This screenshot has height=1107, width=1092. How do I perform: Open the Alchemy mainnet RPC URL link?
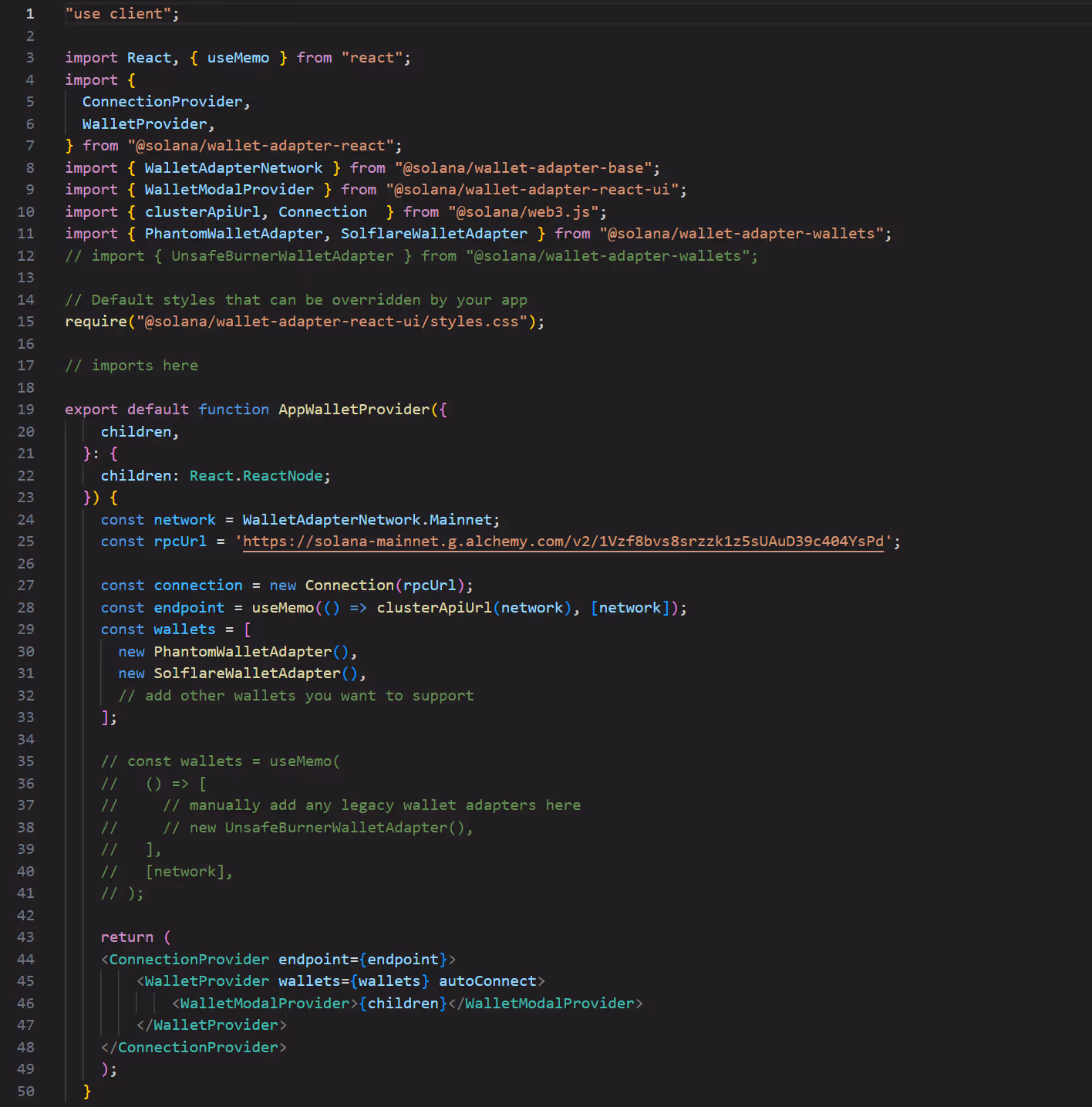(x=563, y=542)
